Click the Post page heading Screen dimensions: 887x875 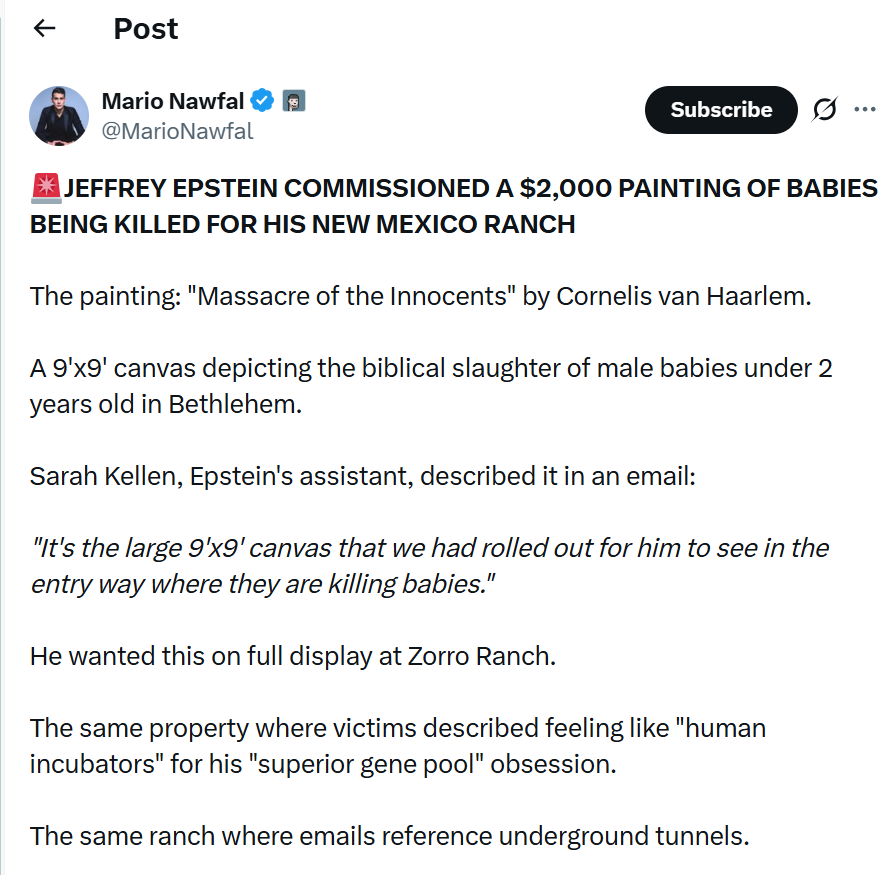[146, 29]
